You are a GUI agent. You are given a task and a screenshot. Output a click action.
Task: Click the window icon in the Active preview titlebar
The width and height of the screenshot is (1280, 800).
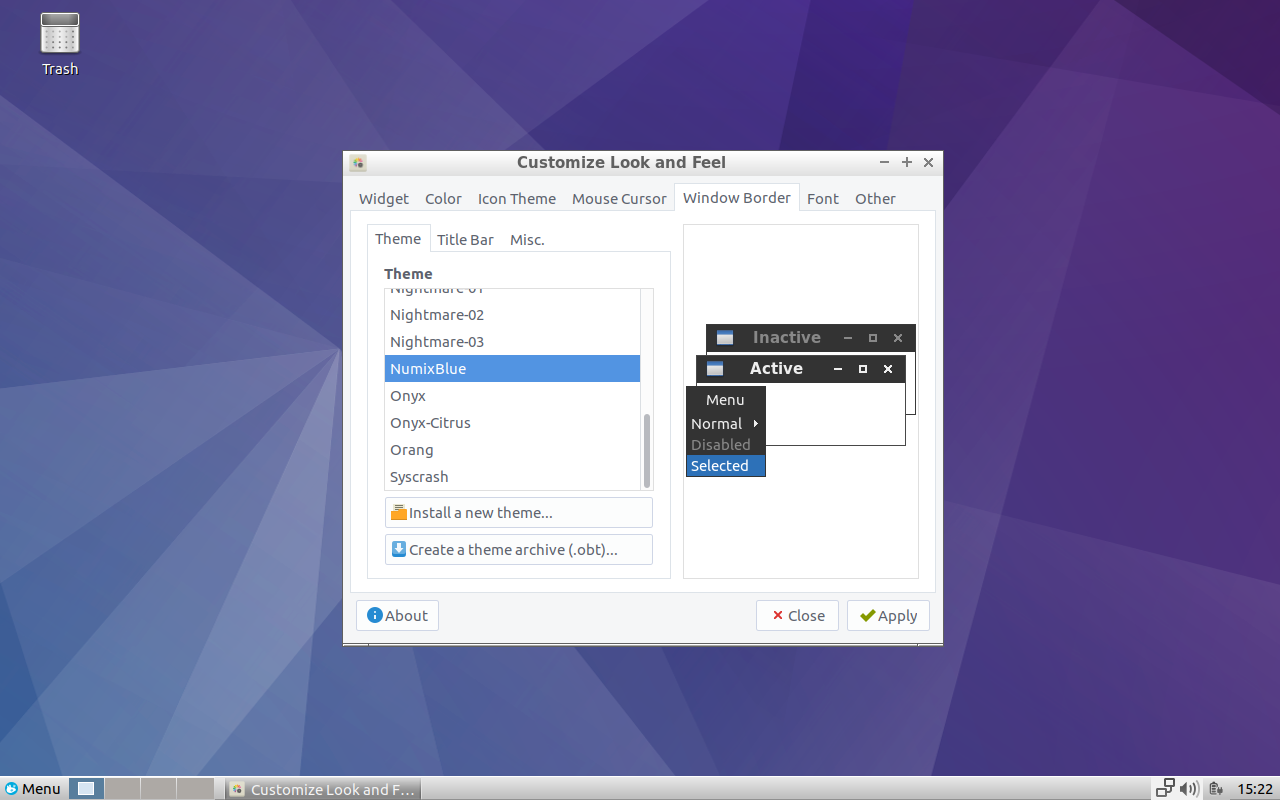(714, 368)
